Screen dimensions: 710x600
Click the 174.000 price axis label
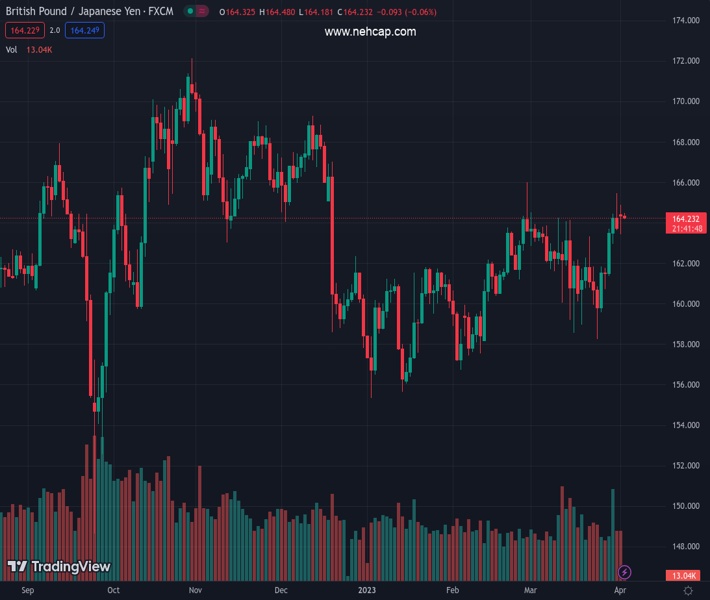click(686, 20)
